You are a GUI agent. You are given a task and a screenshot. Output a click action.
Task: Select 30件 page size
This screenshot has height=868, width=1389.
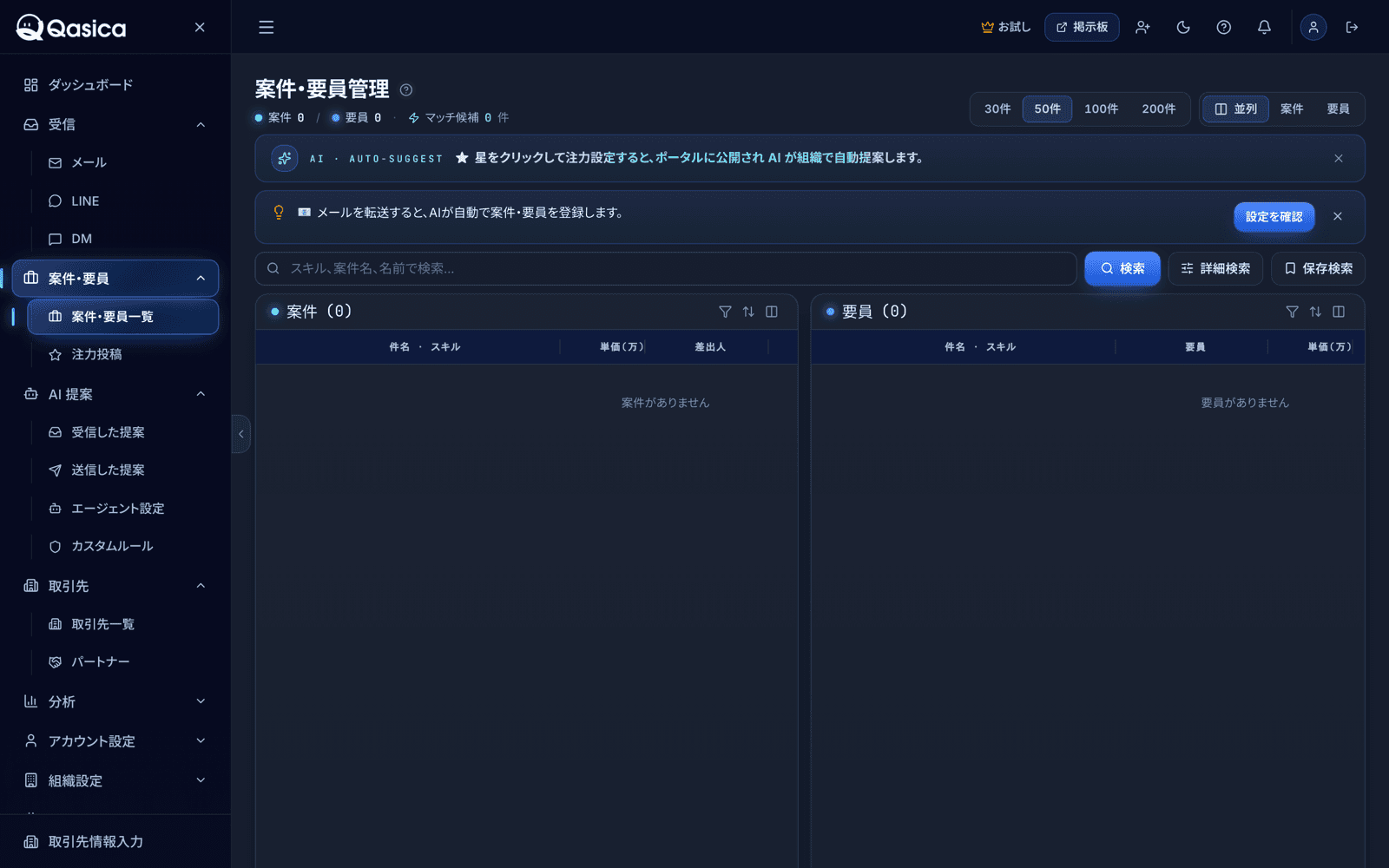click(997, 109)
